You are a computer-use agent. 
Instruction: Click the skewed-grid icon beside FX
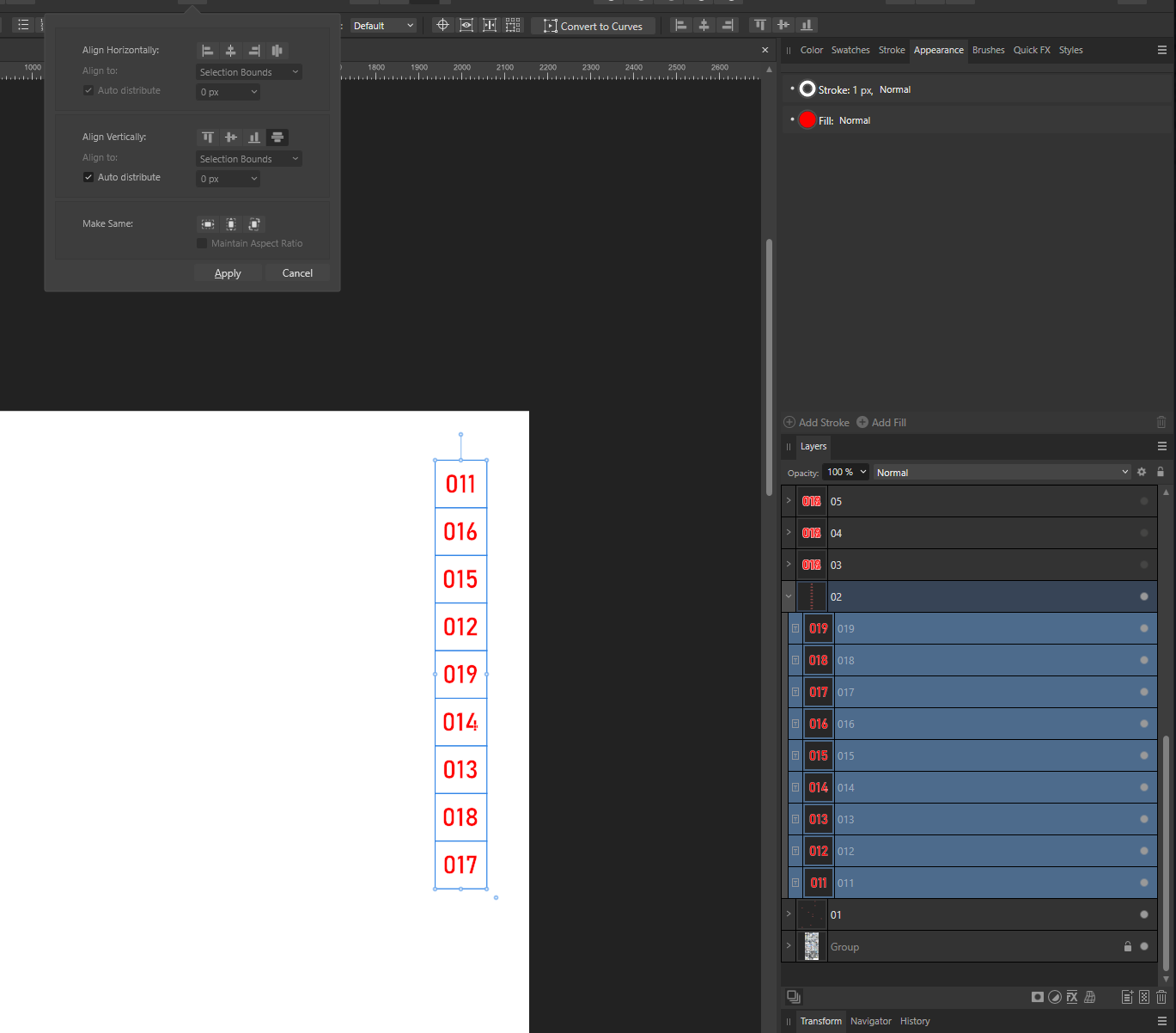tap(1090, 997)
